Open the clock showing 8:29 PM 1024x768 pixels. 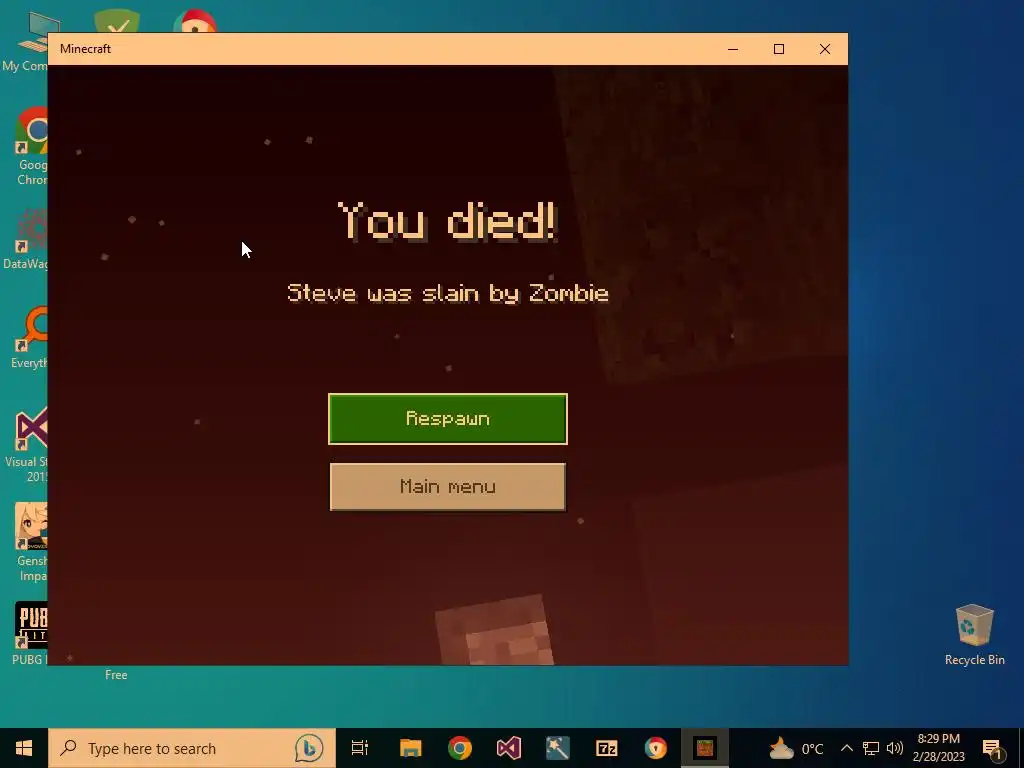938,748
